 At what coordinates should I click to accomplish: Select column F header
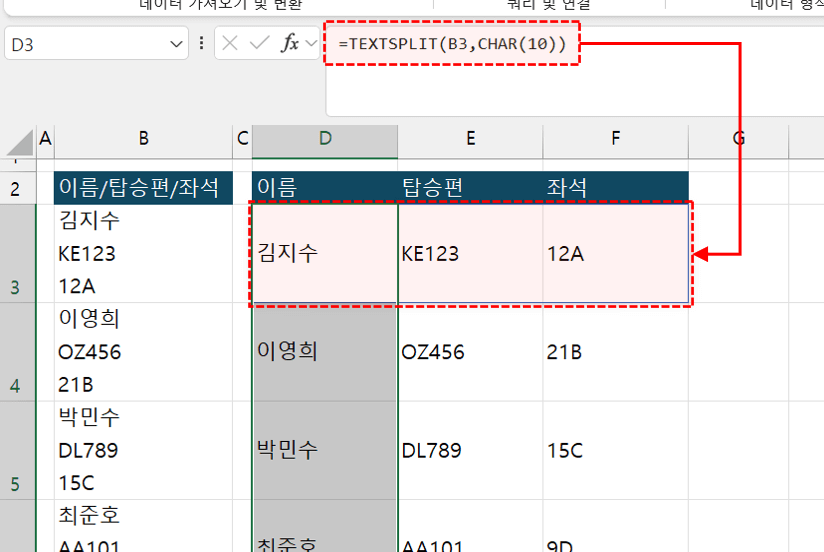(615, 141)
